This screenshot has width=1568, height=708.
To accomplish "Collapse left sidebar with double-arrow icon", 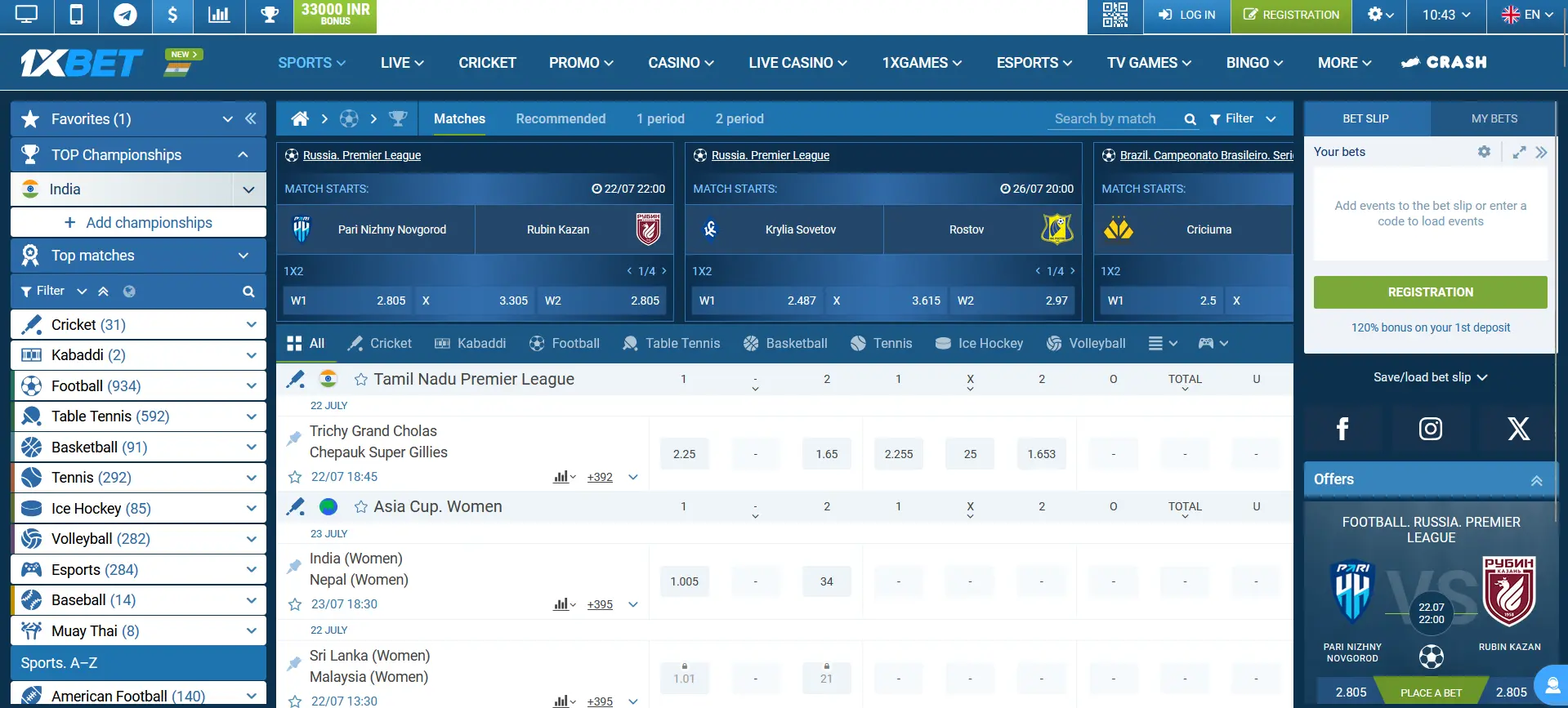I will [x=251, y=119].
